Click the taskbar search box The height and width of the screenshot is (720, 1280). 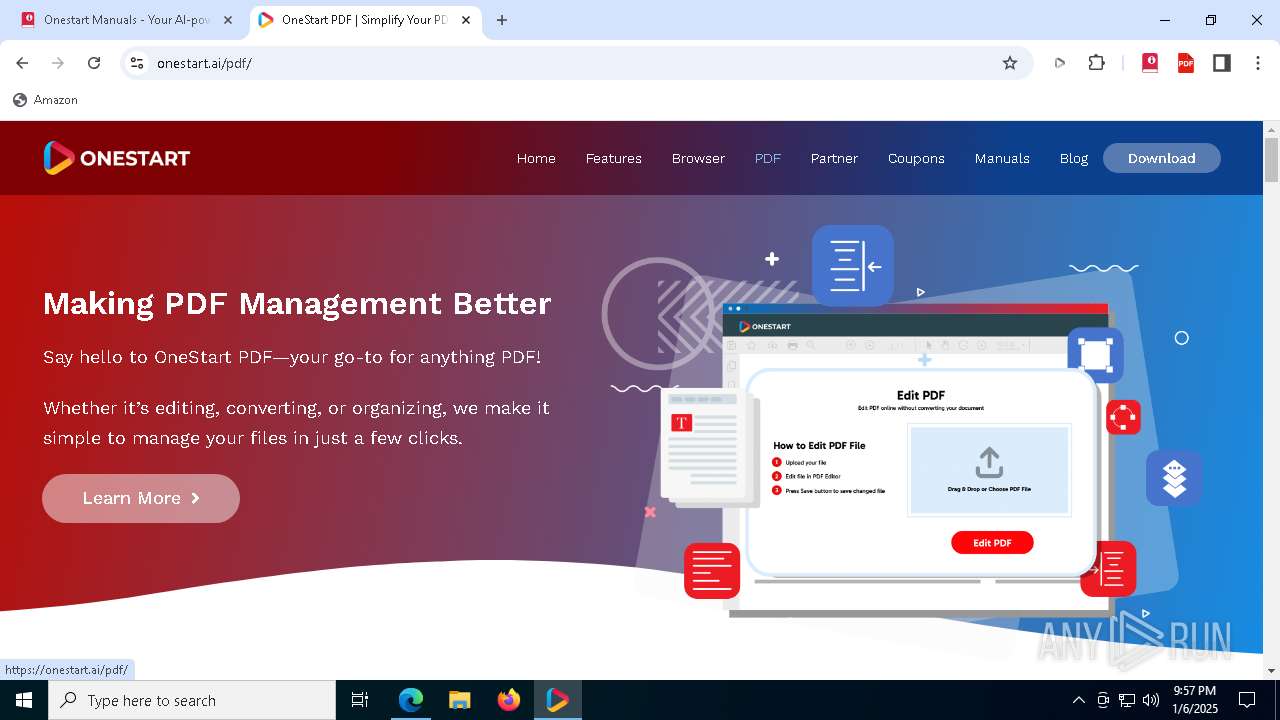(192, 700)
